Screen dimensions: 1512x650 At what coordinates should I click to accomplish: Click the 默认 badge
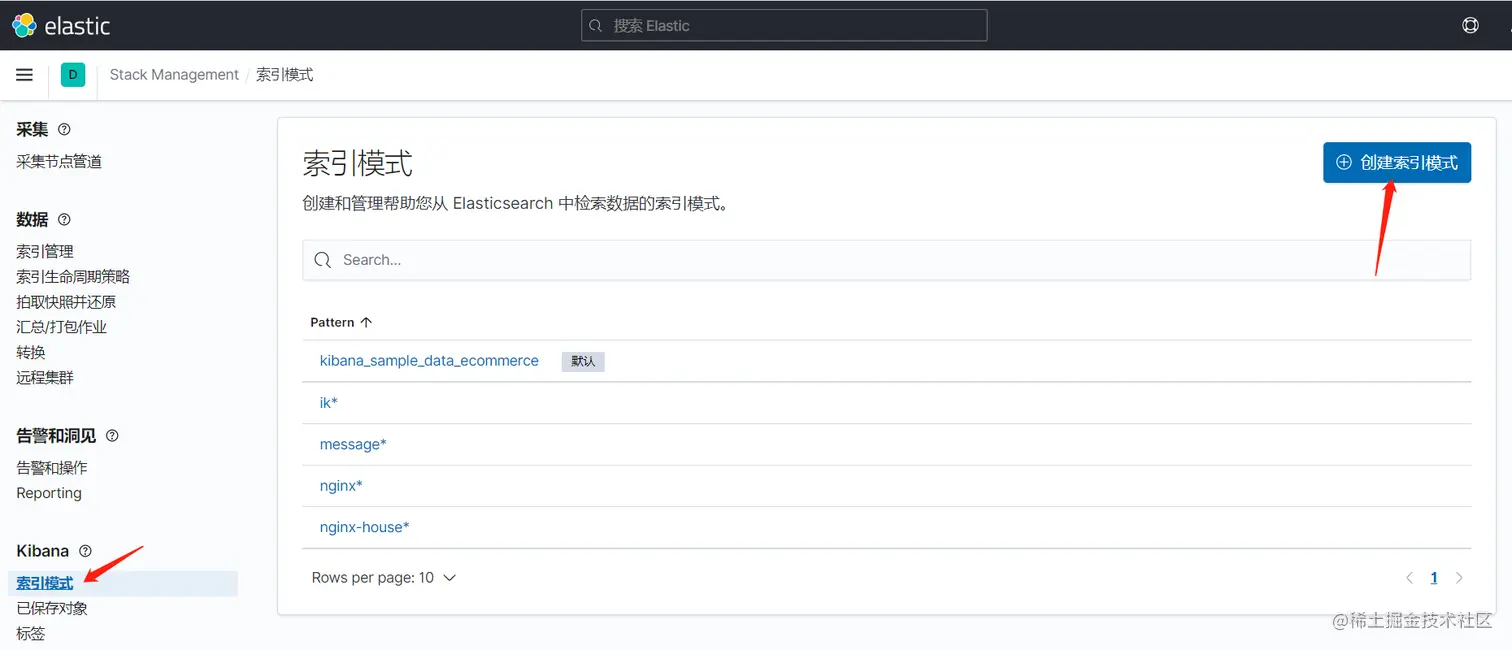pyautogui.click(x=583, y=362)
